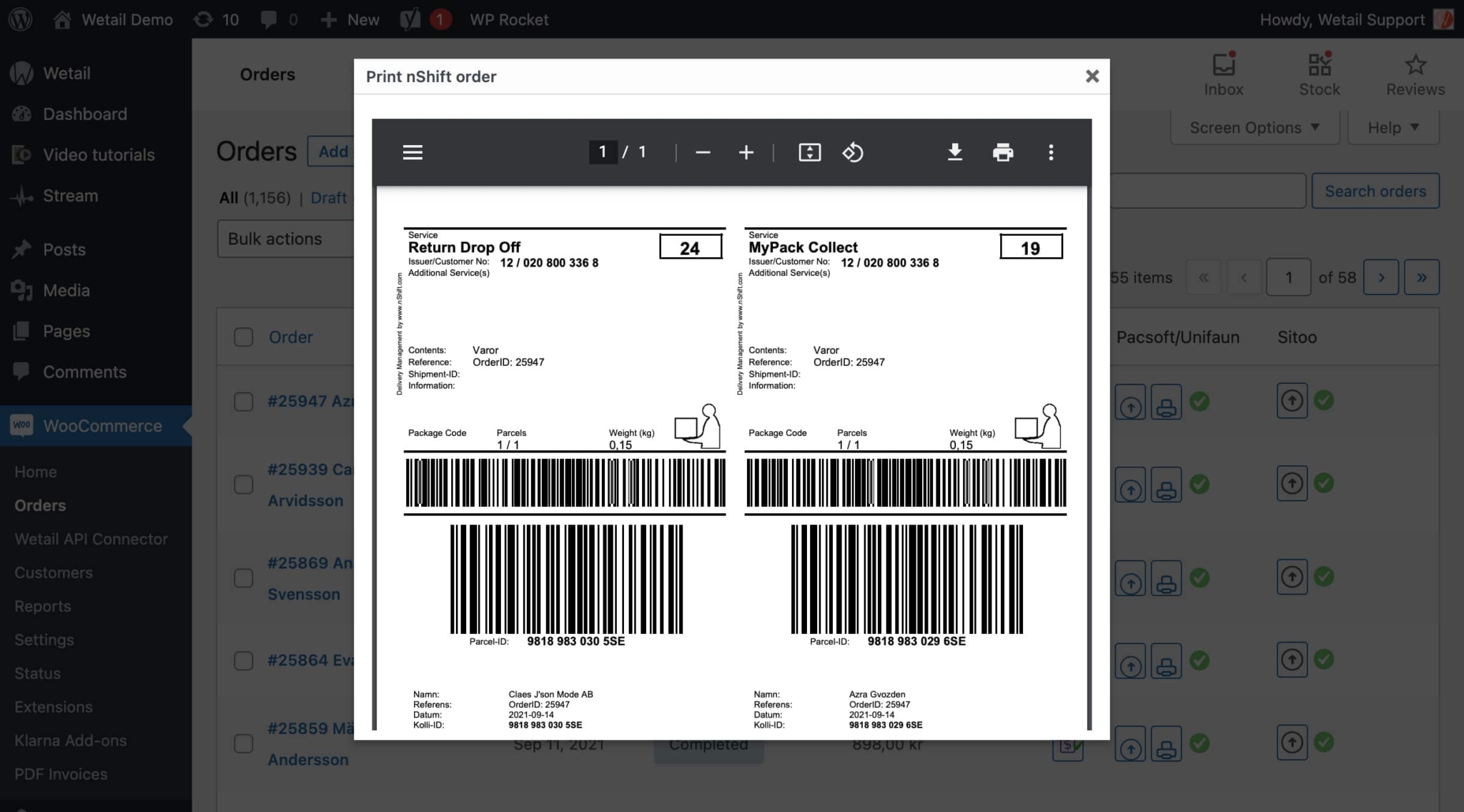
Task: Print the nShift shipping label
Action: click(1003, 152)
